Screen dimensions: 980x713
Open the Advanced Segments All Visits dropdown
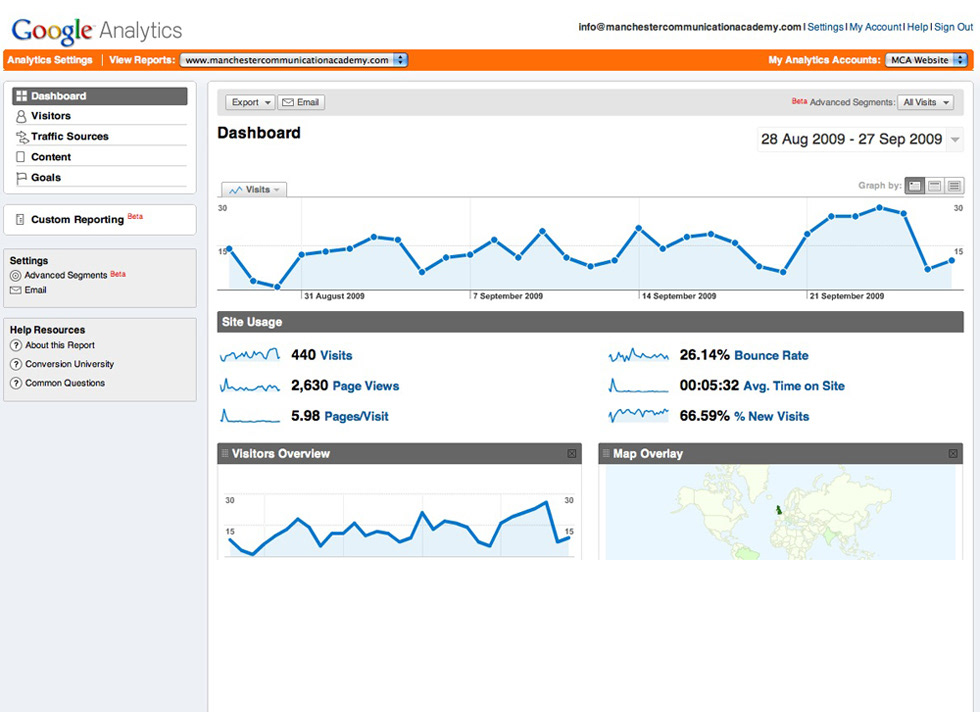pos(926,102)
